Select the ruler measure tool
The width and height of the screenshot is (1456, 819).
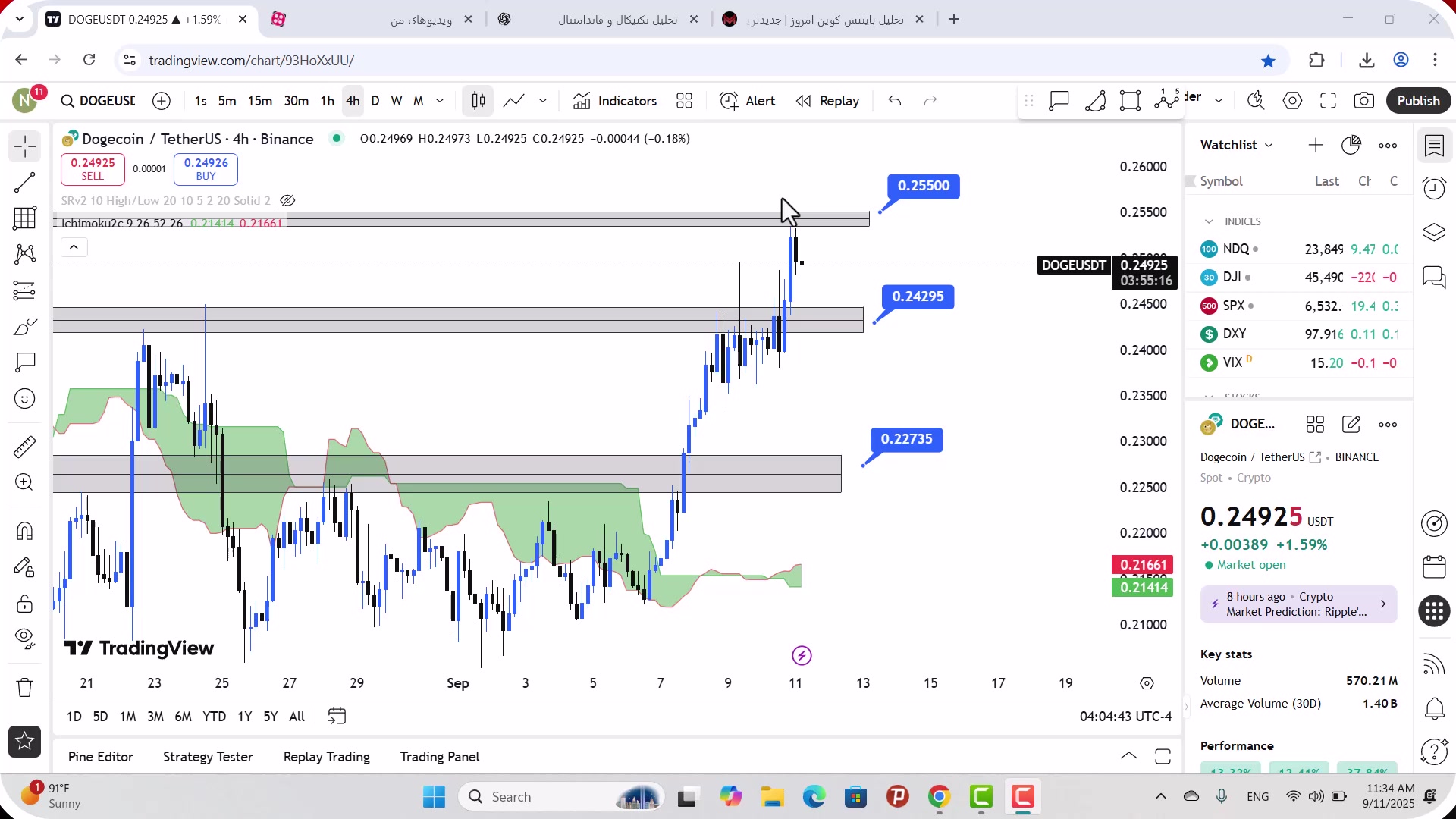[x=24, y=447]
